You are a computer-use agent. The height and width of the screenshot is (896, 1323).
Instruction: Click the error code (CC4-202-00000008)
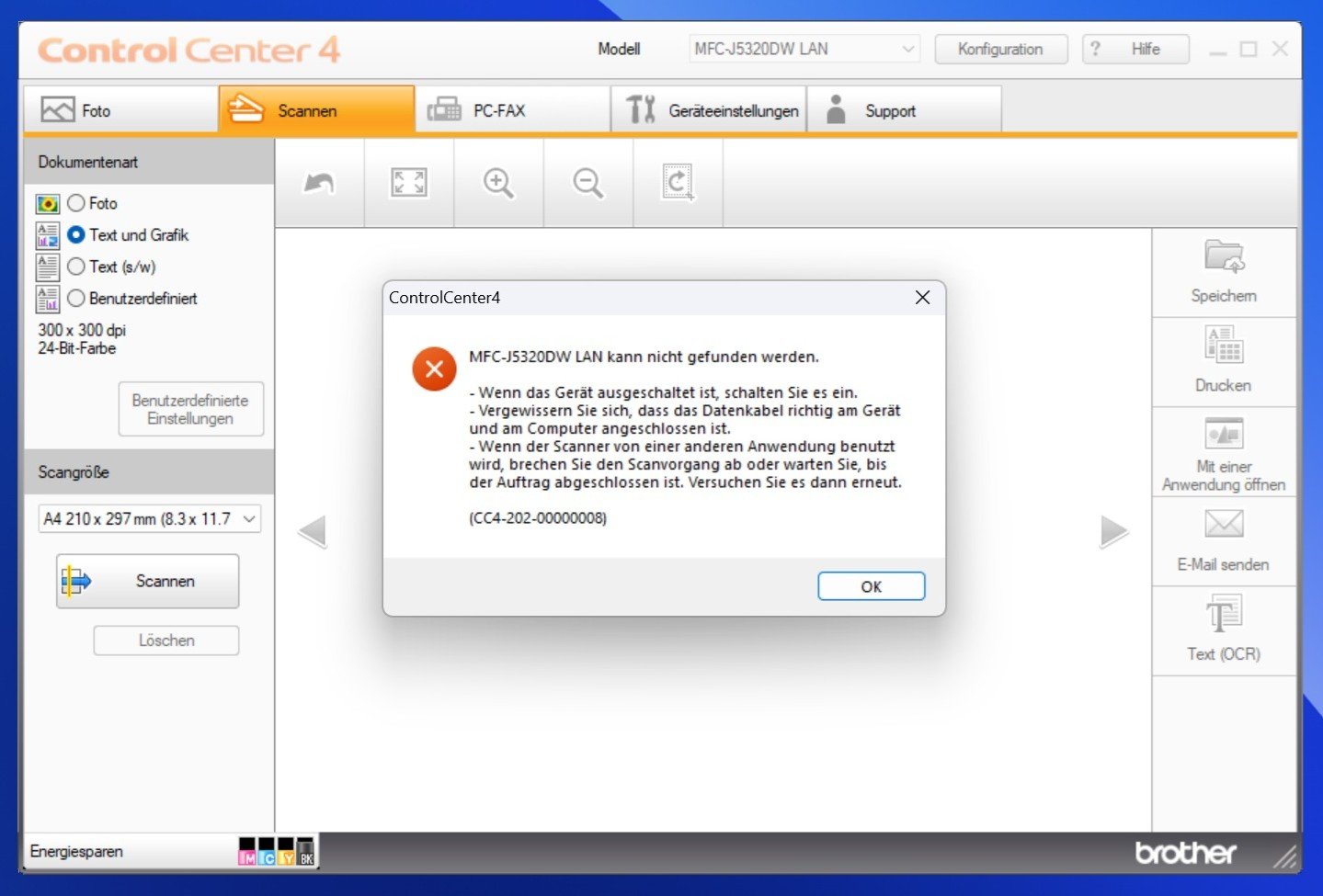[x=538, y=518]
